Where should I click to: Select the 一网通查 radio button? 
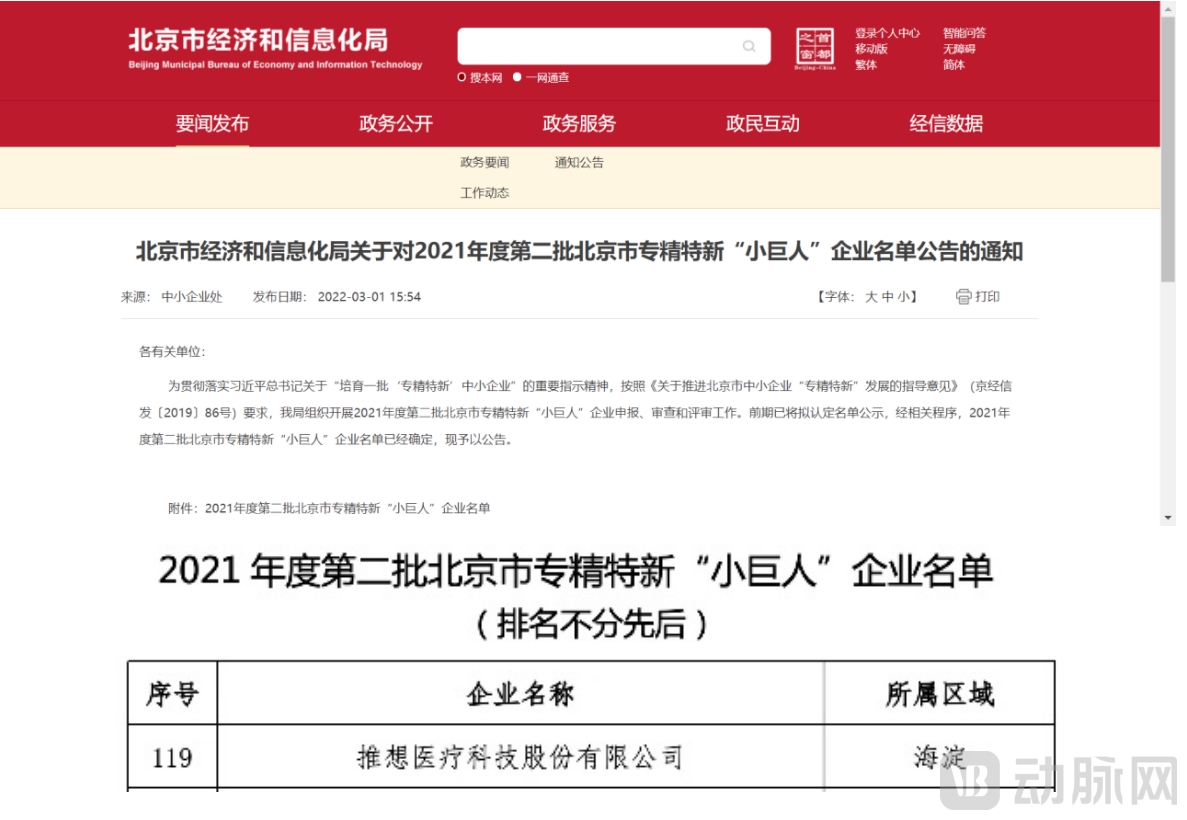(x=517, y=77)
